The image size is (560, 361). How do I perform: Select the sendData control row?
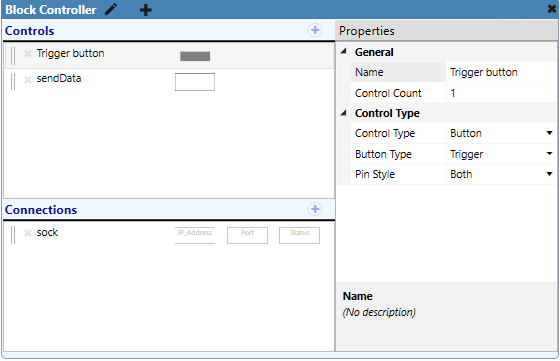(170, 81)
